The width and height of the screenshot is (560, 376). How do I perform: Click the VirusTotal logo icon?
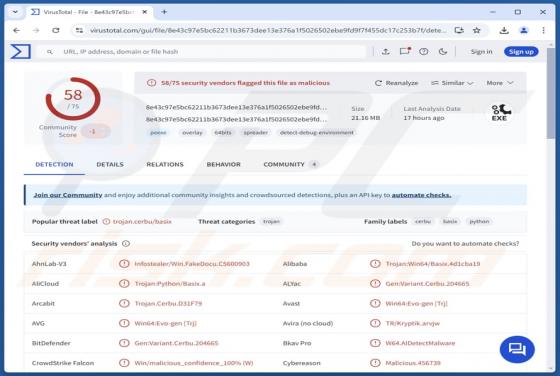[x=20, y=52]
